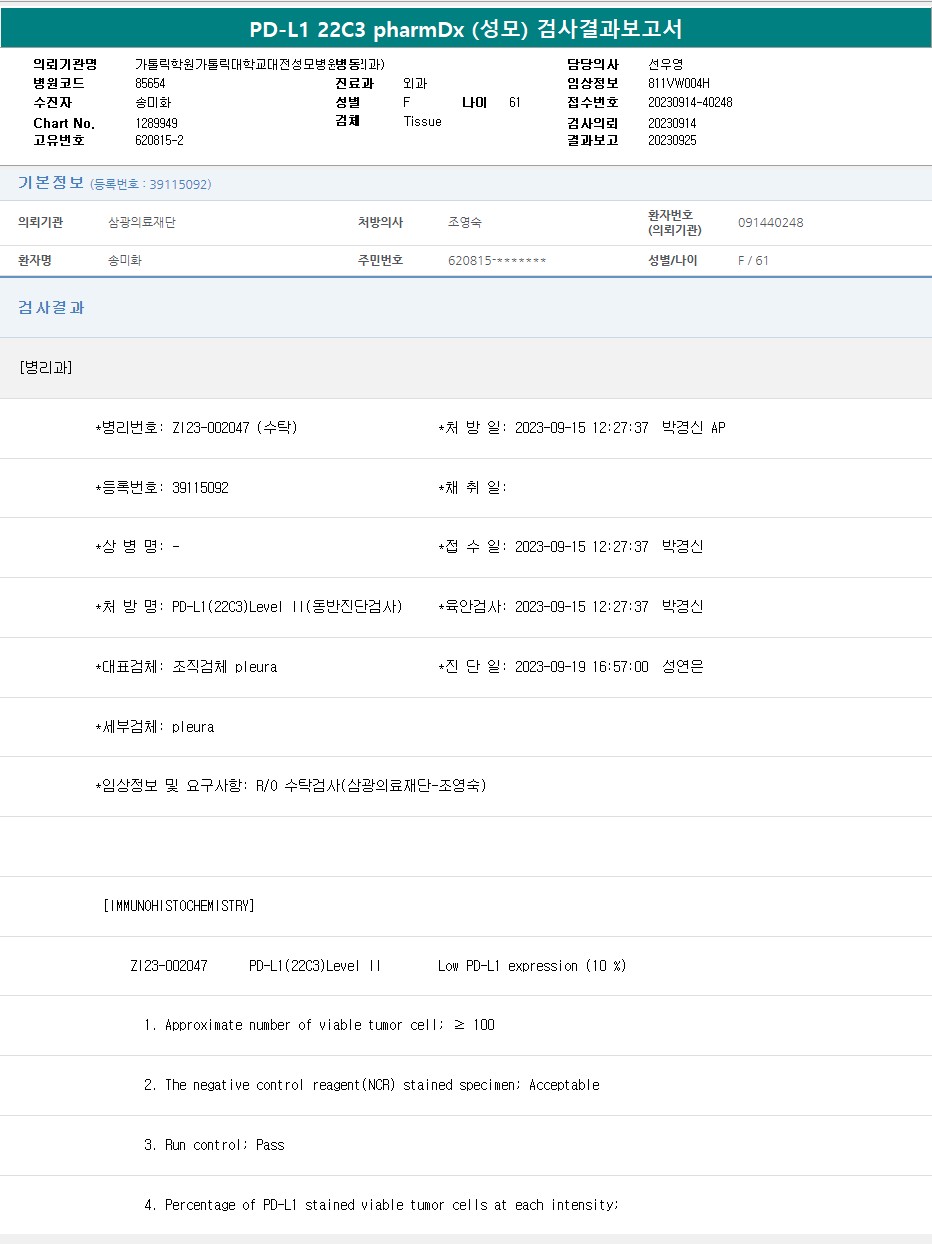Select the [IMMUNOHISTOCHEMISTRY] heading
Screen dimensions: 932x1244
[179, 906]
